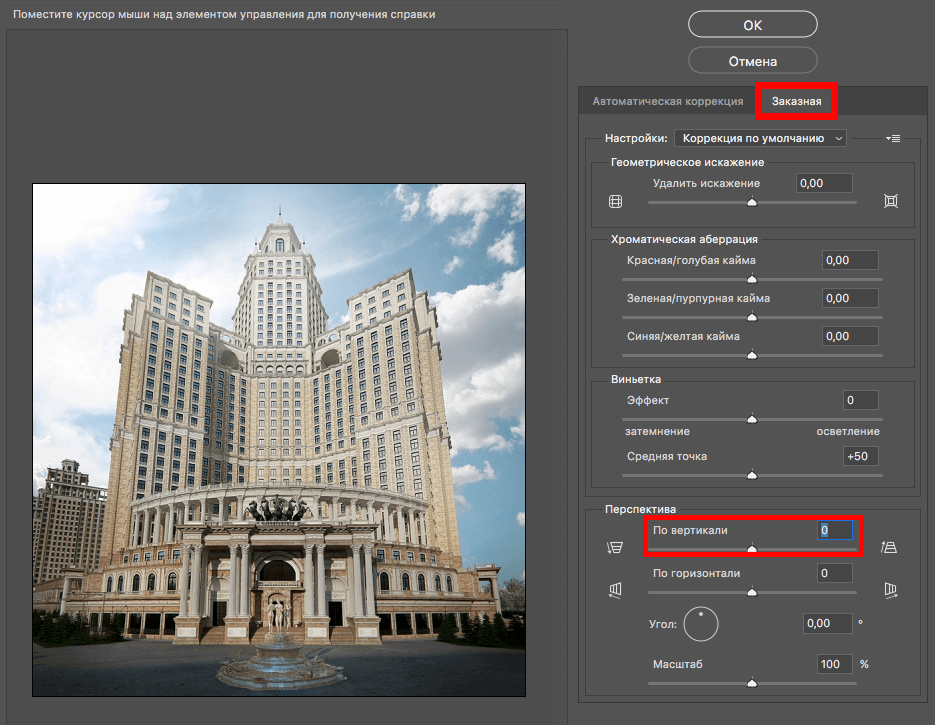
Task: Click the vertical perspective icon right of По вертикали
Action: [888, 547]
